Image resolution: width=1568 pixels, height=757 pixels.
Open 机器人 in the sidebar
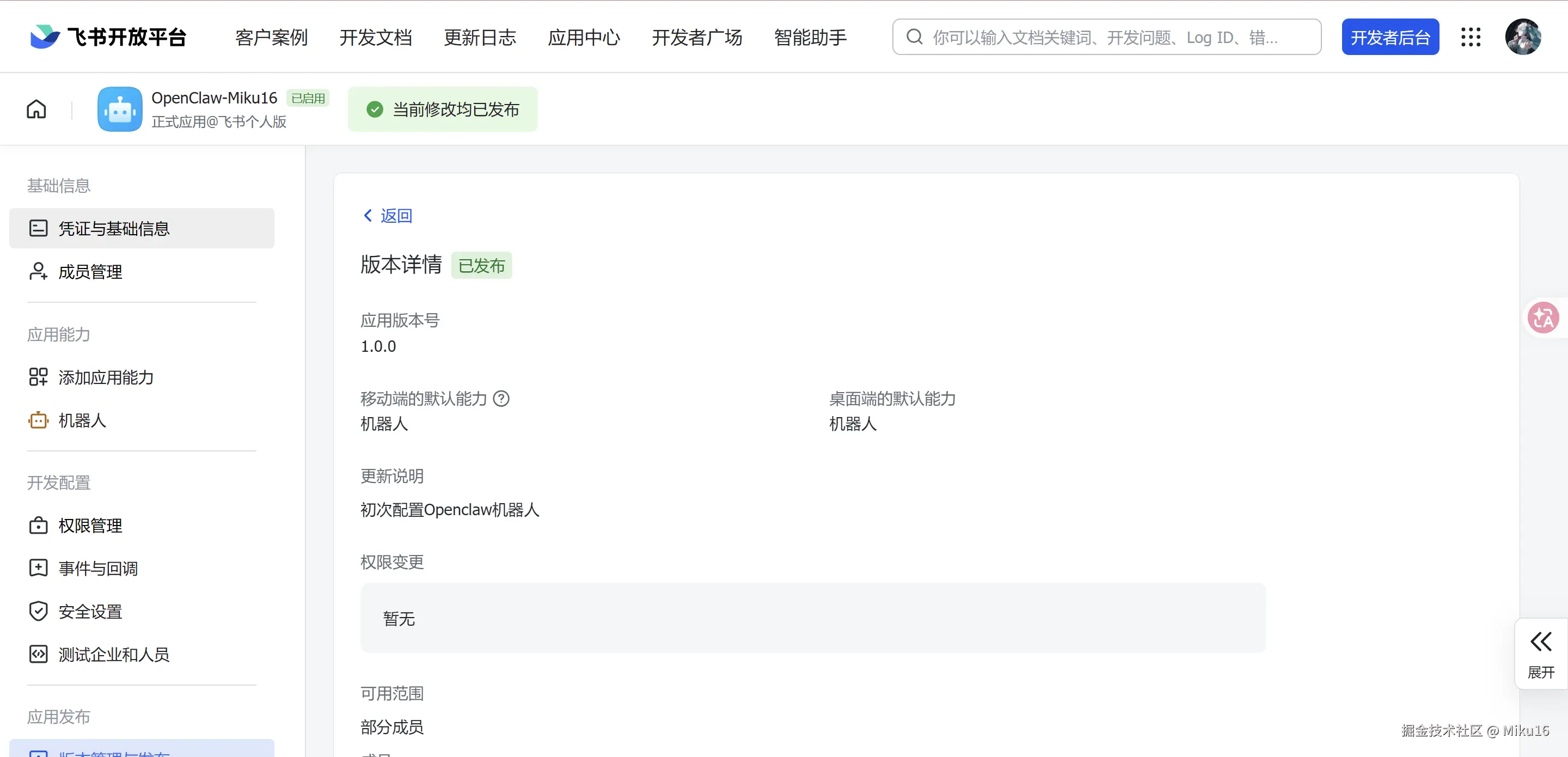click(82, 420)
